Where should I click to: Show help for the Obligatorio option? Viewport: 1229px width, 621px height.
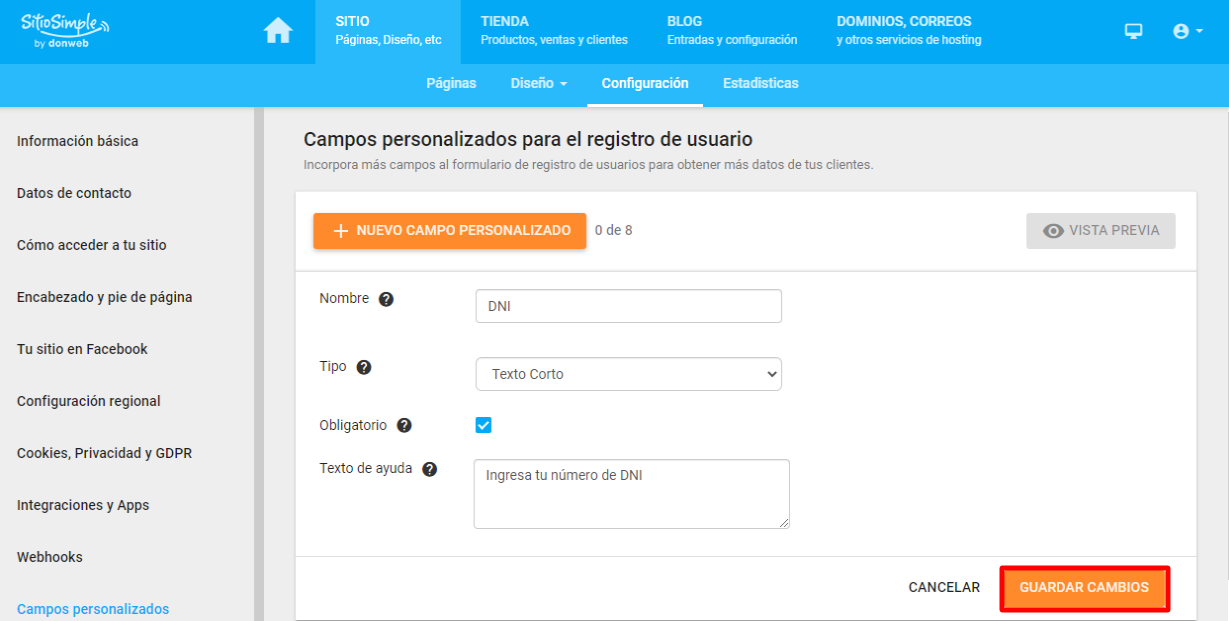click(404, 425)
